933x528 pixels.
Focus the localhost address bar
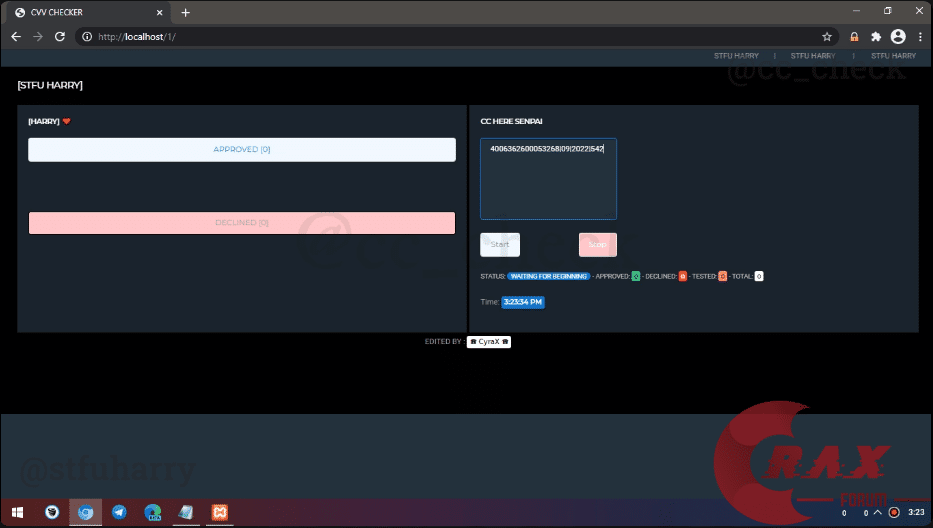pyautogui.click(x=456, y=37)
